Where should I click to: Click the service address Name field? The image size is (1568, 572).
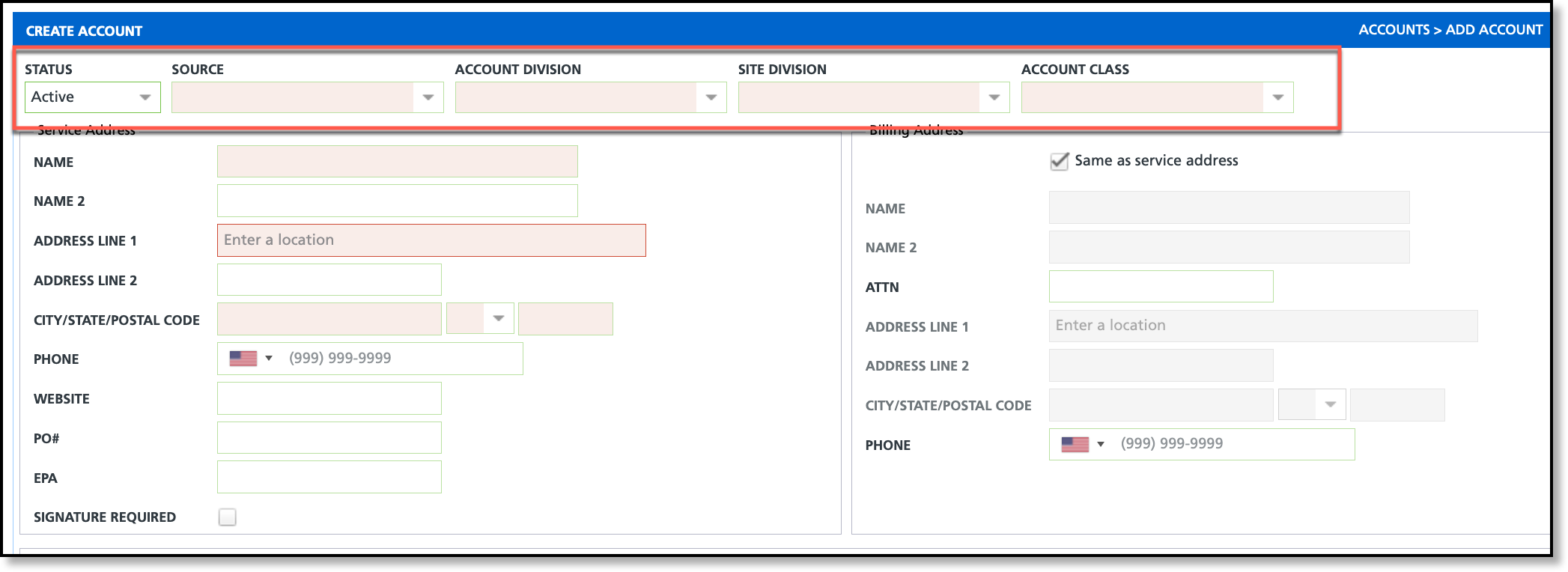398,162
